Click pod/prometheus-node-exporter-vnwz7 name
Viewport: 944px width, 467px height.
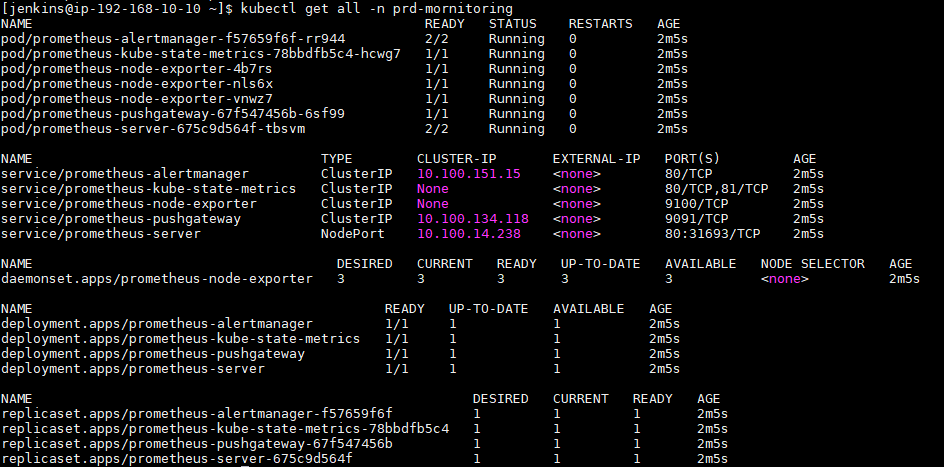coord(137,99)
